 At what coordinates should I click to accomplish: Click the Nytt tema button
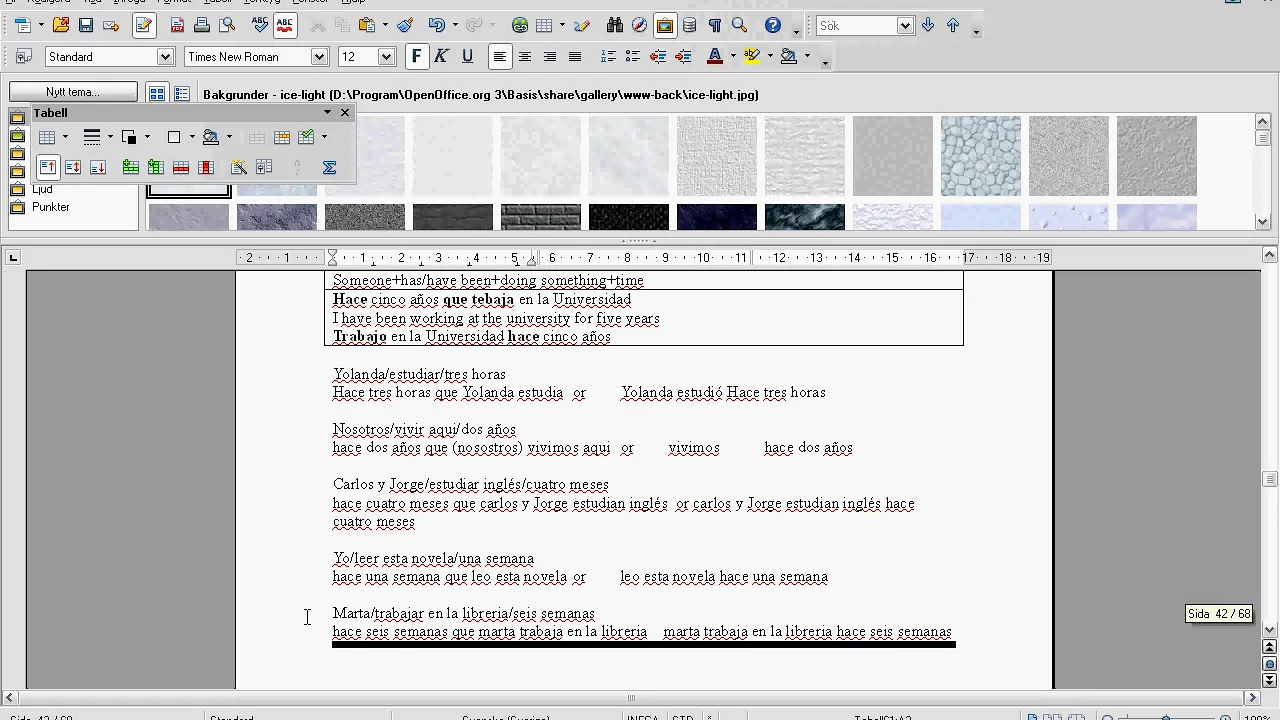(x=73, y=92)
